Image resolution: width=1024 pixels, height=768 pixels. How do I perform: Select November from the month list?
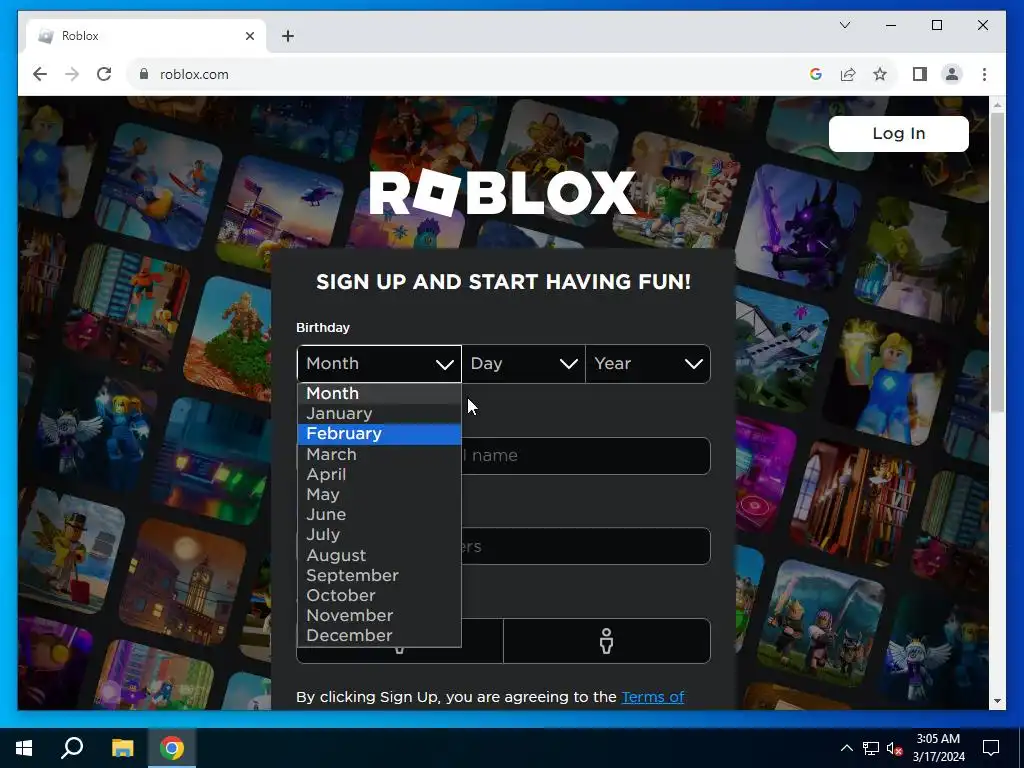(379, 616)
